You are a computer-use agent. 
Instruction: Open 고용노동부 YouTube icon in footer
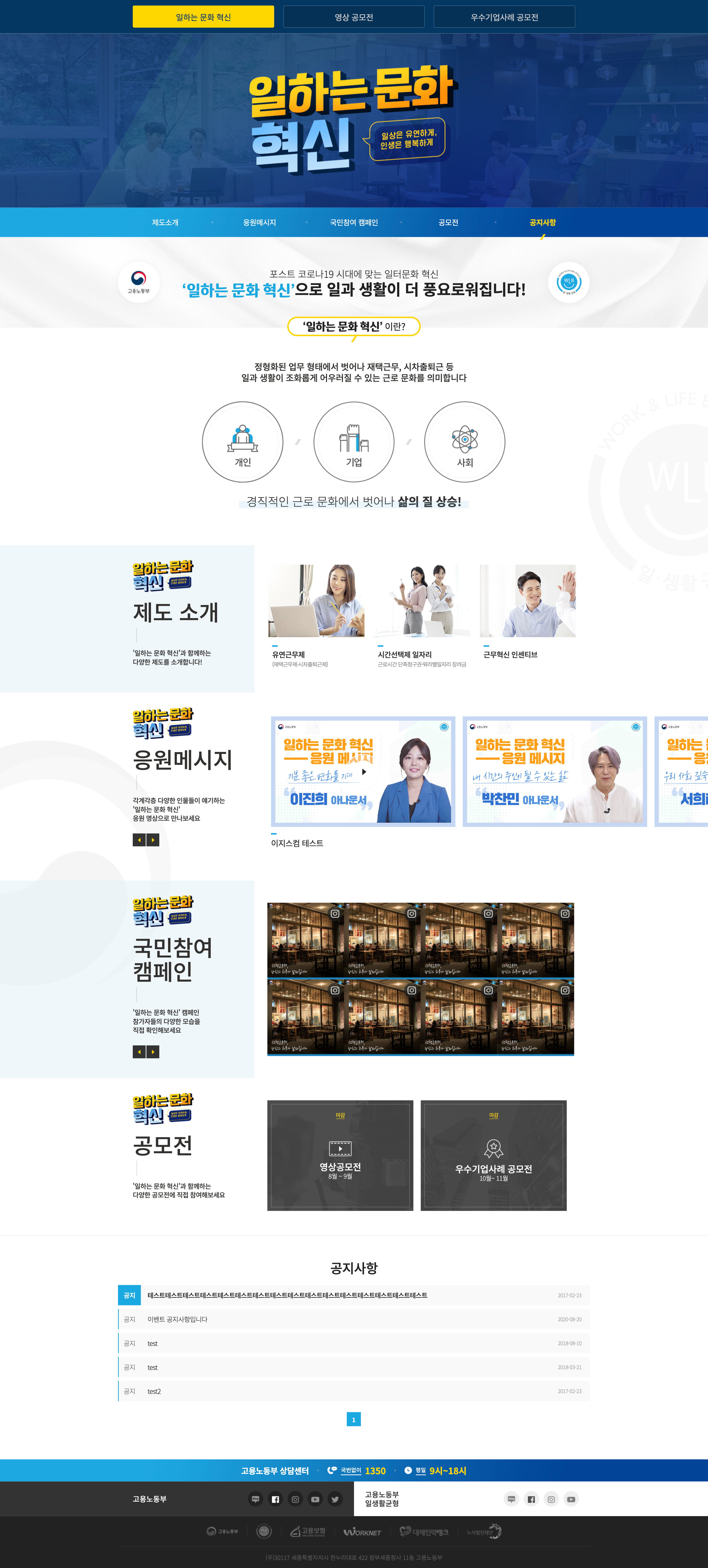pos(315,1499)
